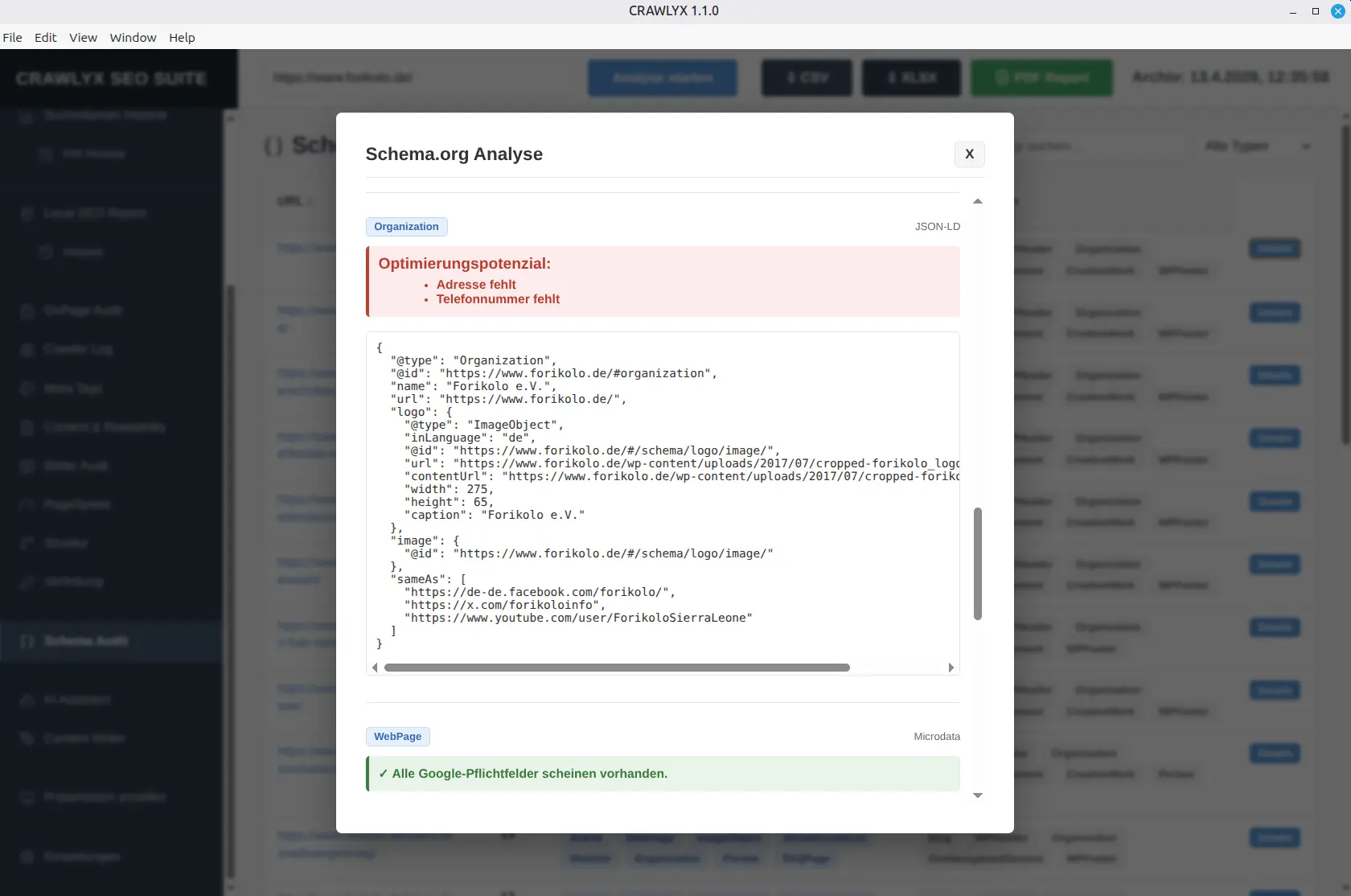Click the '"inLanguage": "de"' code line
This screenshot has width=1351, height=896.
[x=470, y=438]
